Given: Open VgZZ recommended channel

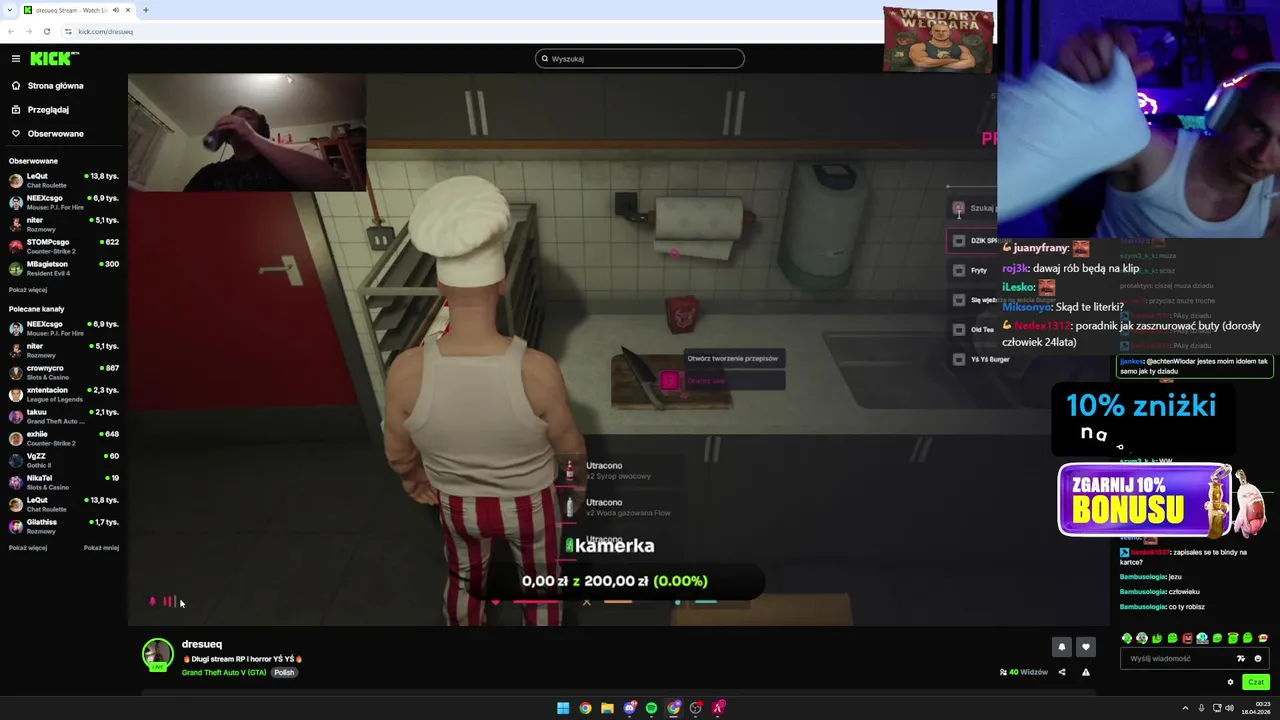Looking at the screenshot, I should (x=63, y=460).
